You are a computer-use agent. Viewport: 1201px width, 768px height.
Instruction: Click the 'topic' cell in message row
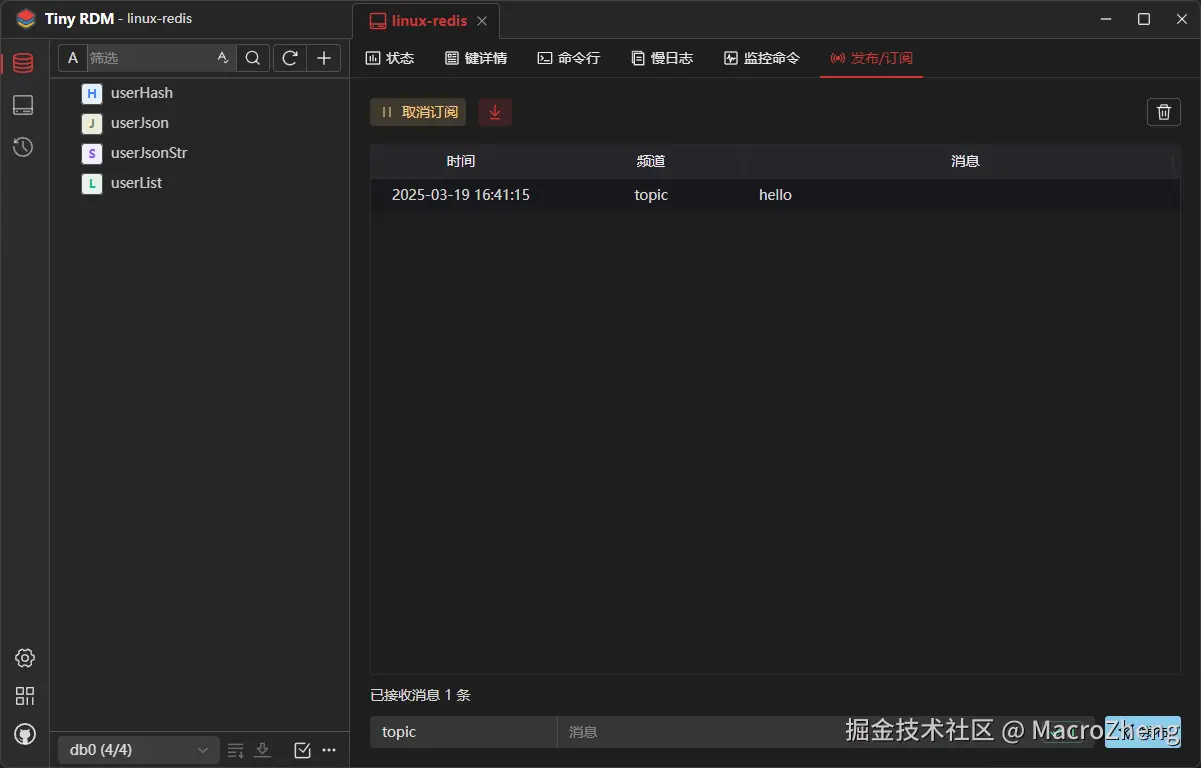click(651, 195)
